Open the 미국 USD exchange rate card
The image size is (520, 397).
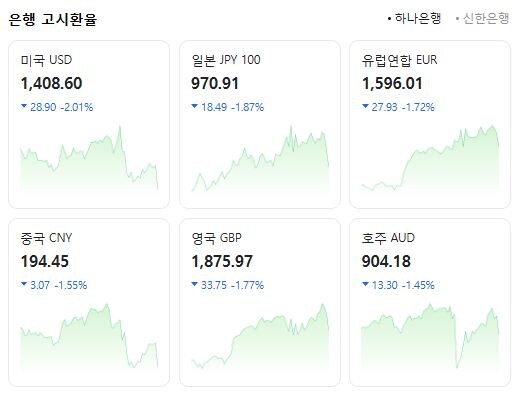coord(89,125)
